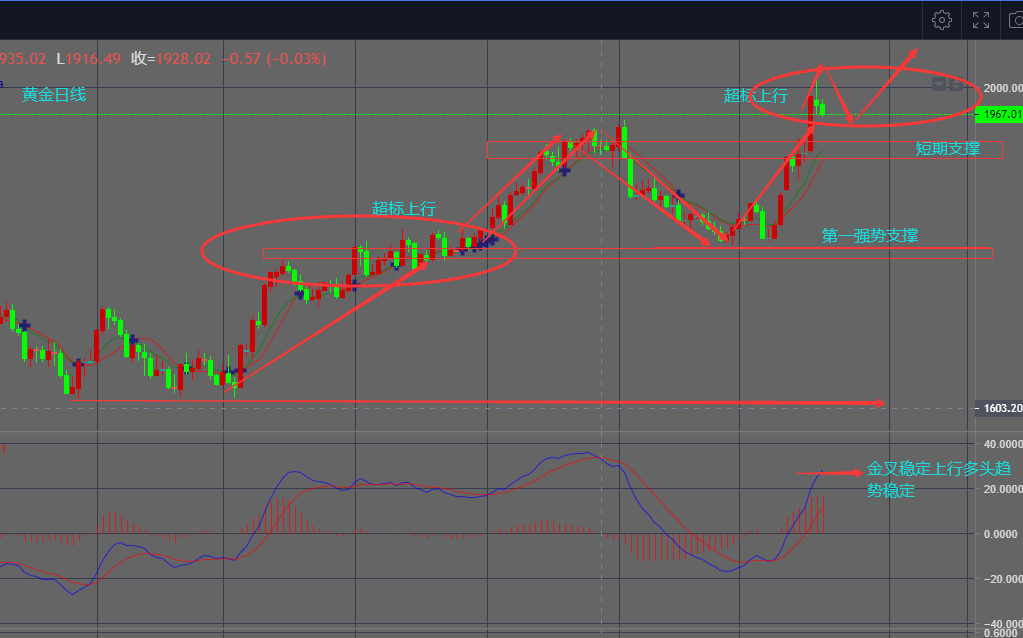The width and height of the screenshot is (1023, 638).
Task: Select the 金叉稳定上行多头趋势稳定 annotation text
Action: pos(939,479)
